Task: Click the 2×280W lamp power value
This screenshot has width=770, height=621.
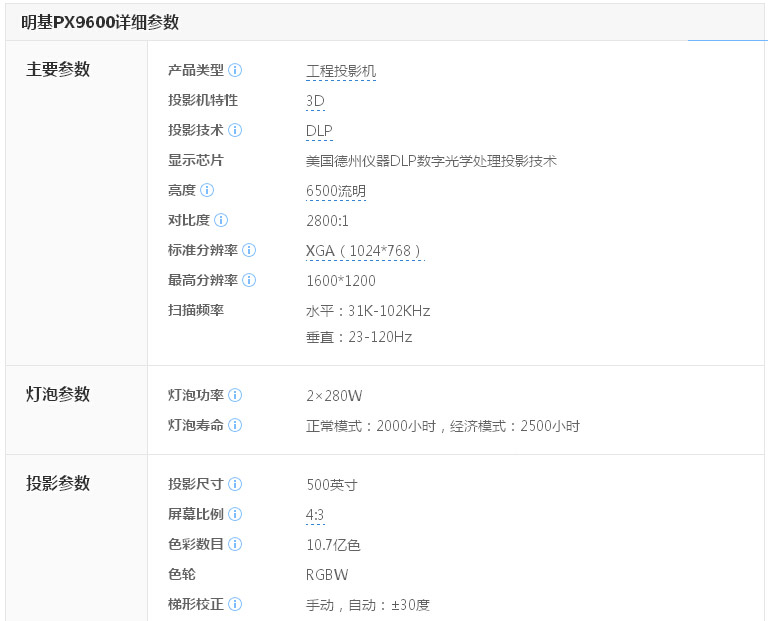Action: click(x=334, y=396)
